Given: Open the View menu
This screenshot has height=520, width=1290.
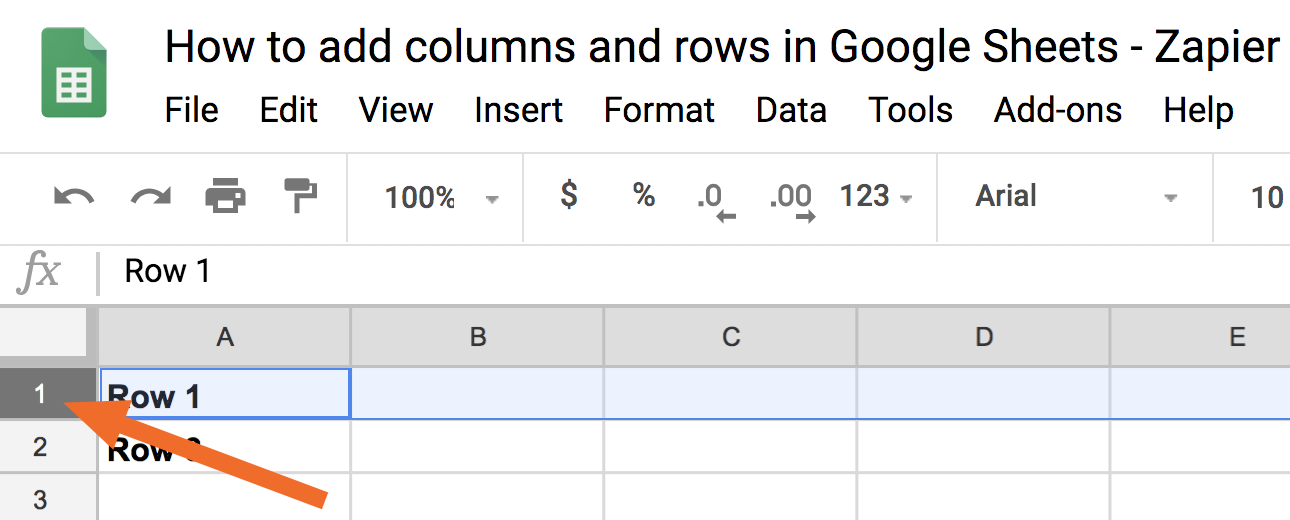Looking at the screenshot, I should pos(396,110).
